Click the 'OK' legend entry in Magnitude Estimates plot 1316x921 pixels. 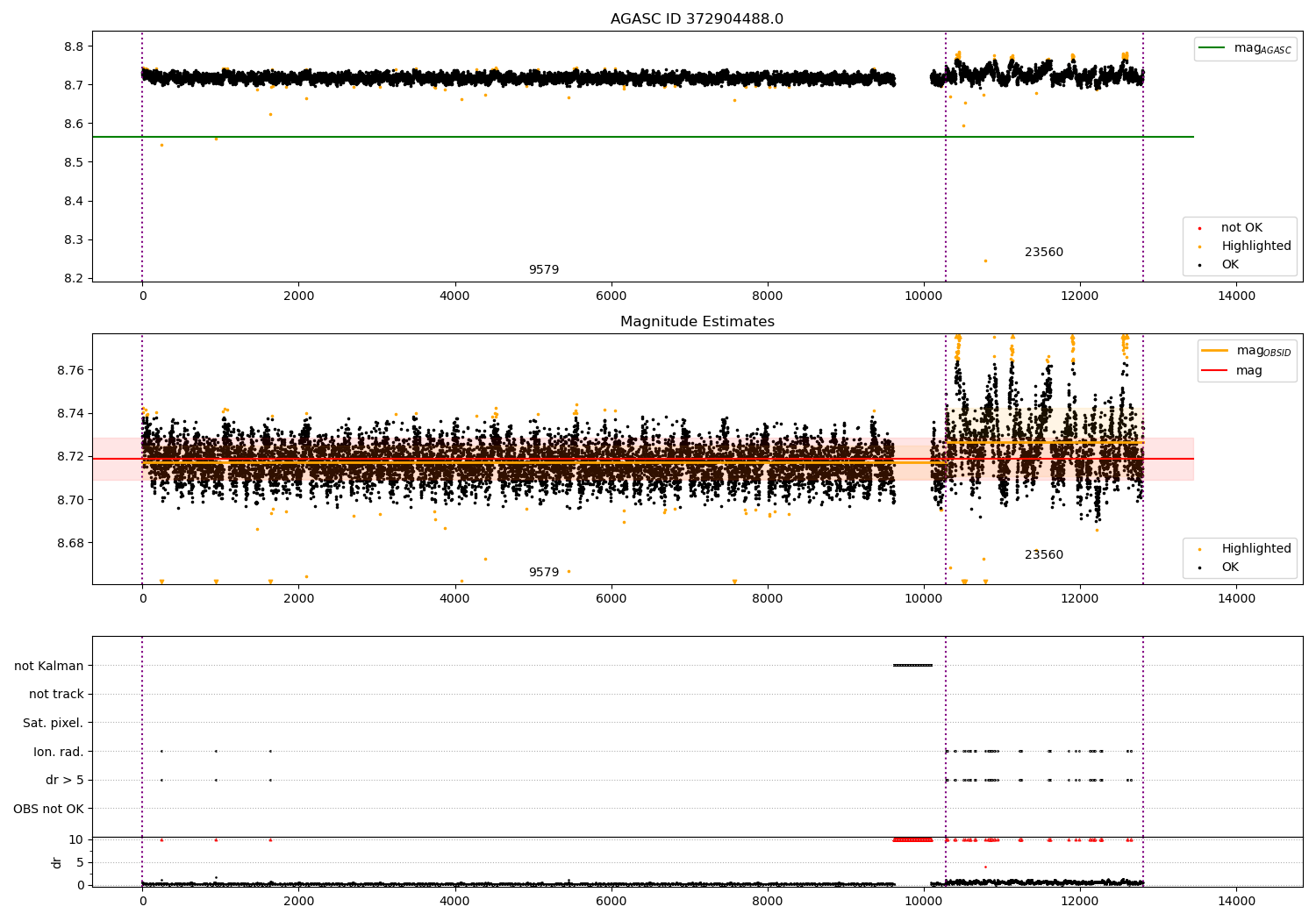(x=1229, y=568)
